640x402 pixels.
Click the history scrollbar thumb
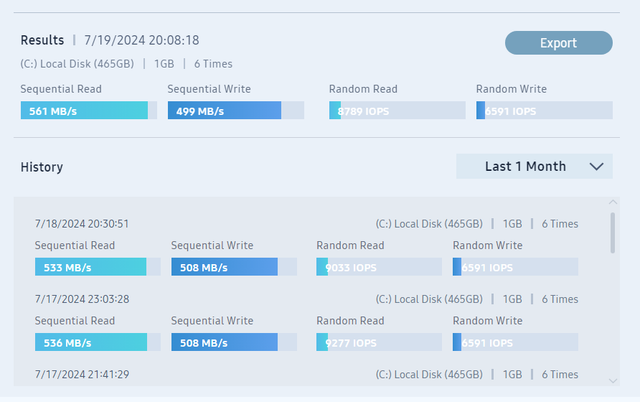[x=613, y=233]
